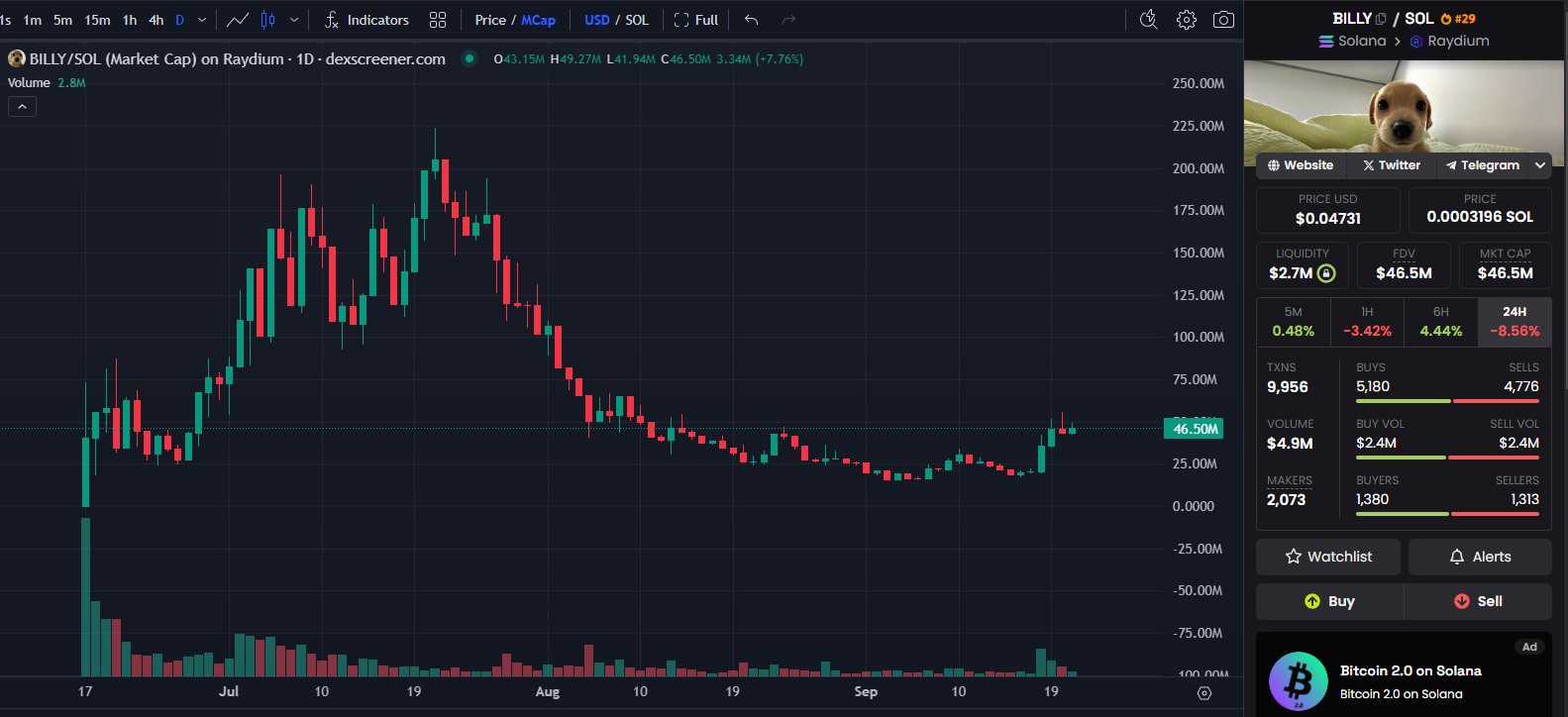Click the Raydium DEX icon
This screenshot has width=1568, height=717.
(1416, 42)
